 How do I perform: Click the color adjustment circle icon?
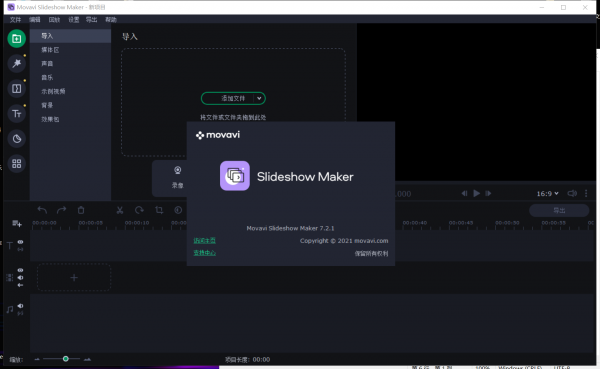coord(178,210)
